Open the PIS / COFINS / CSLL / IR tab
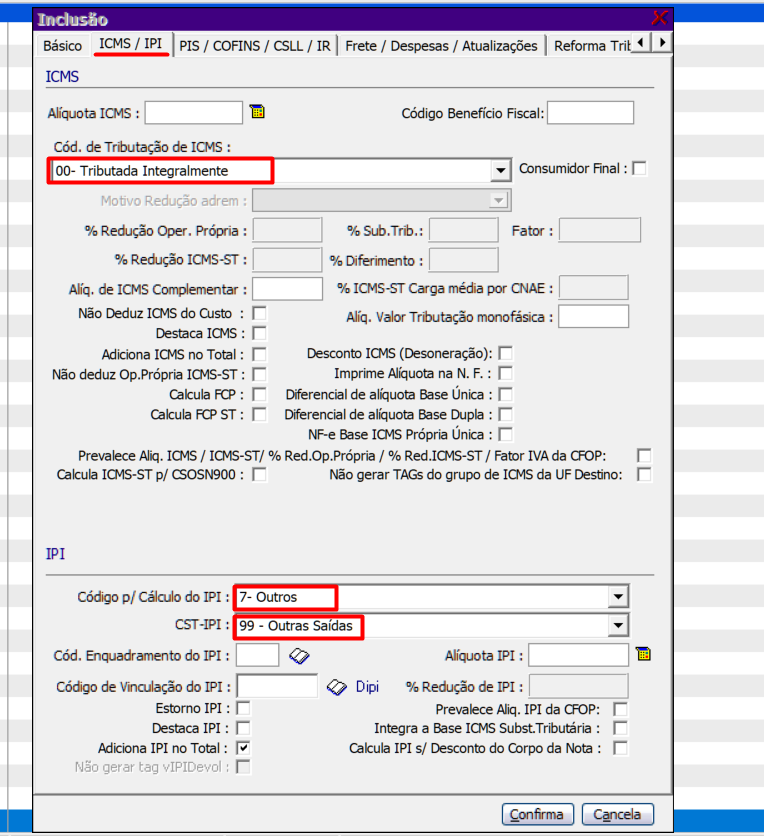 tap(255, 46)
